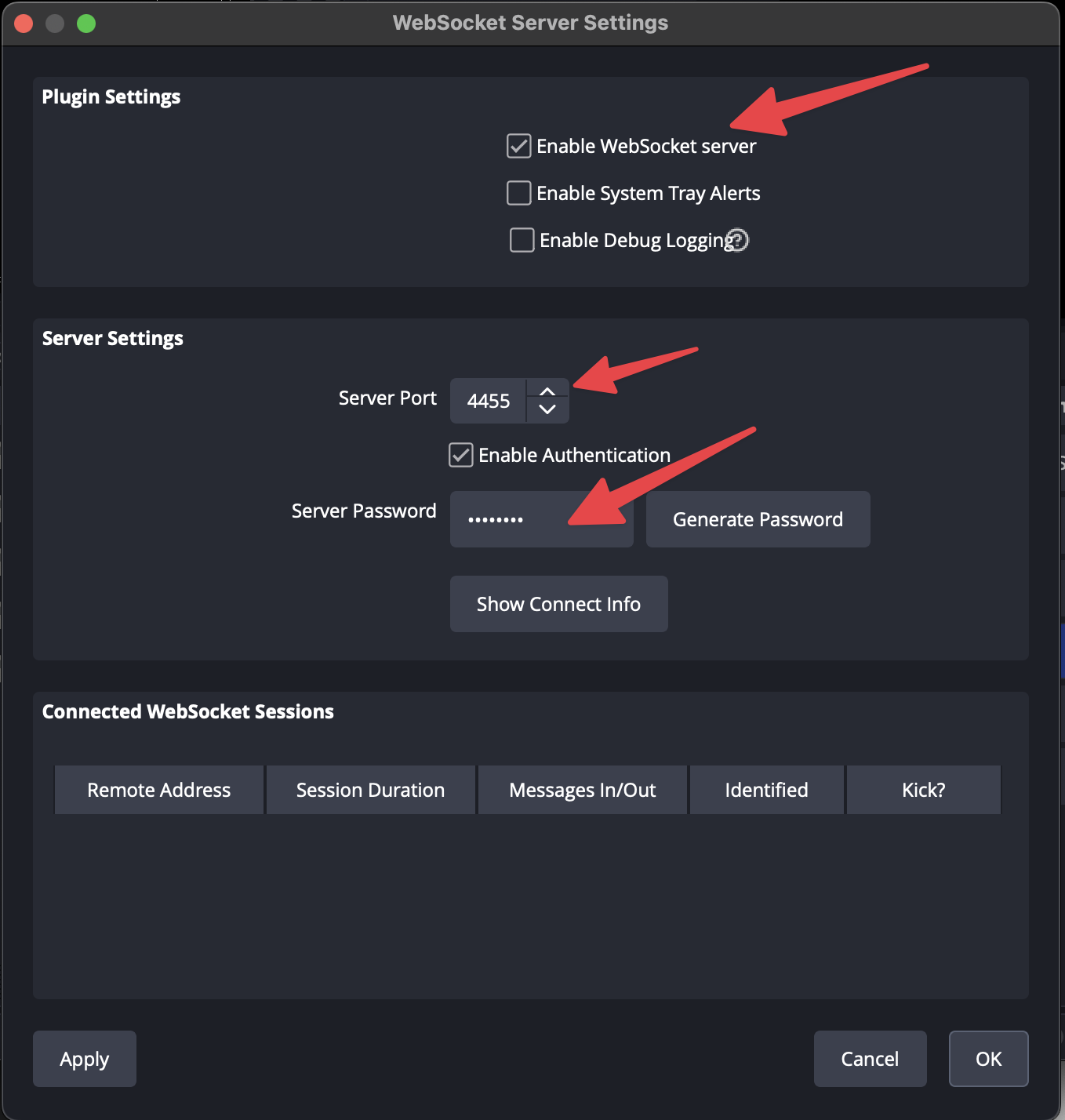1065x1120 pixels.
Task: Click the Debug Logging help question icon
Action: coord(738,240)
